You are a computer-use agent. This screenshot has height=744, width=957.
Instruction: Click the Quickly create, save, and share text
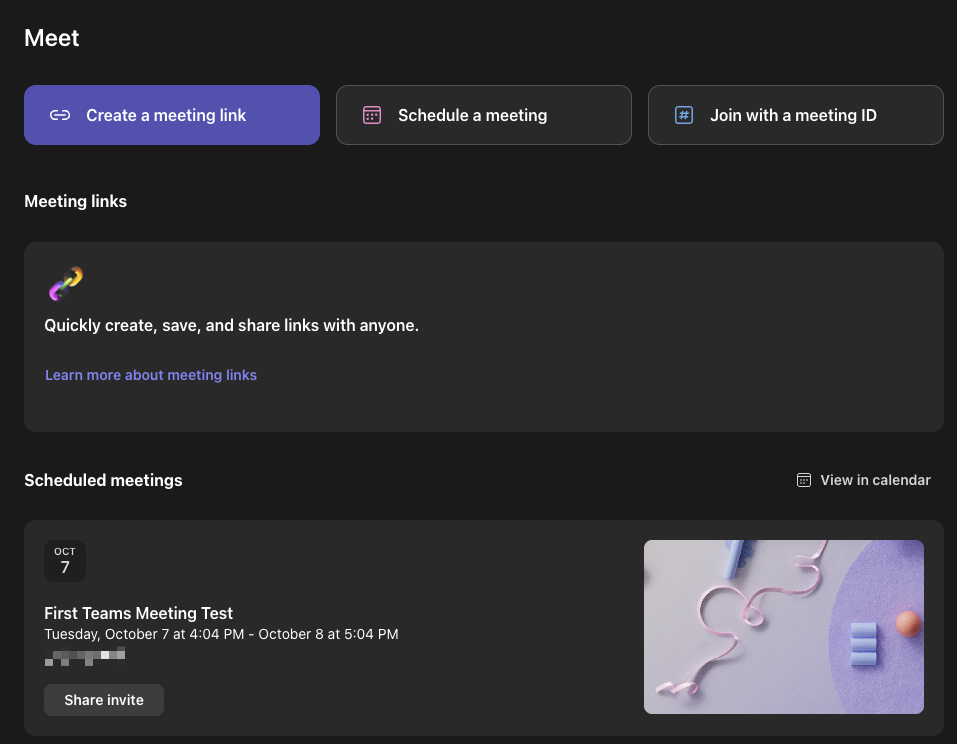(231, 326)
